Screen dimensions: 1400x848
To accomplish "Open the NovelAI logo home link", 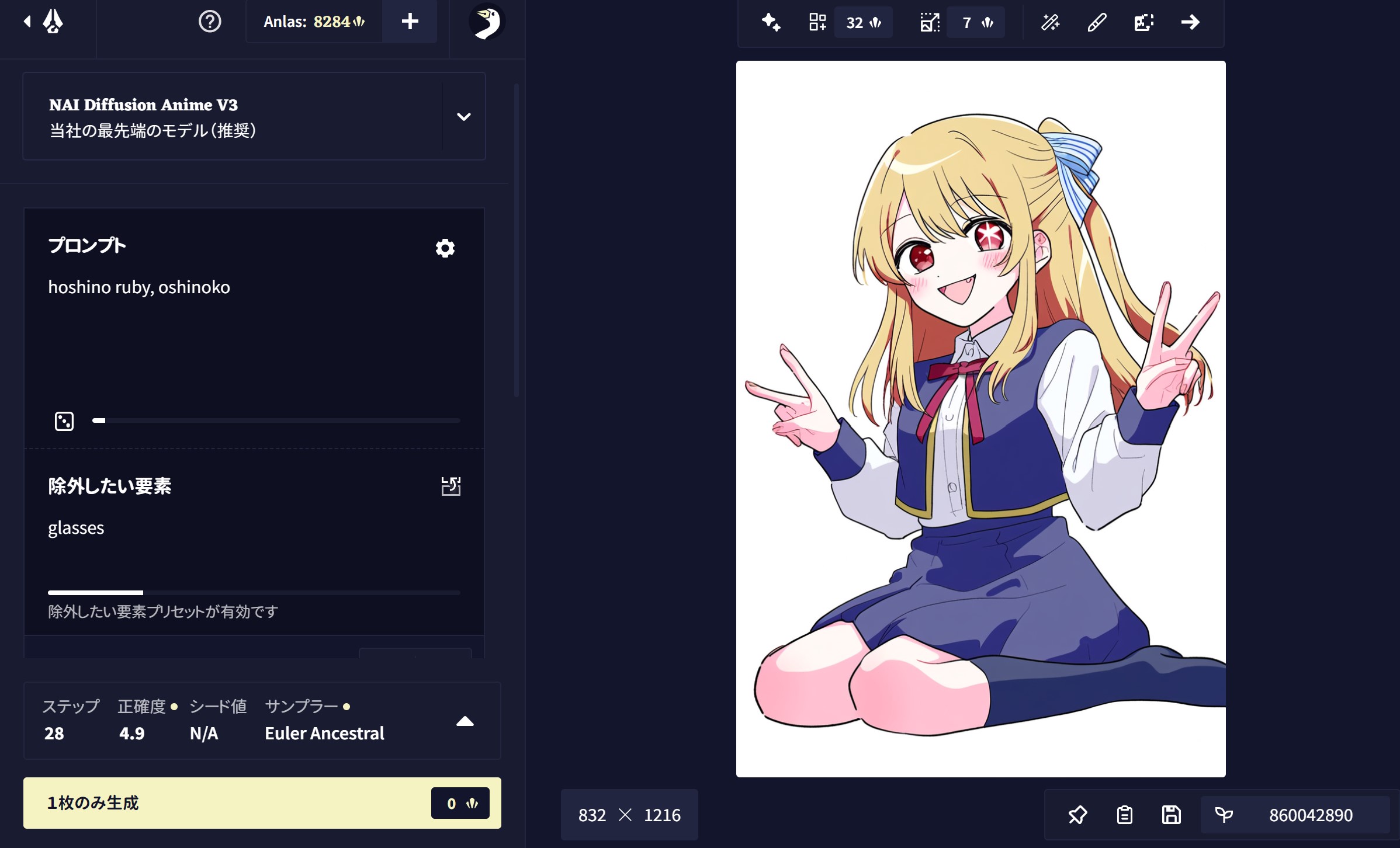I will coord(53,22).
